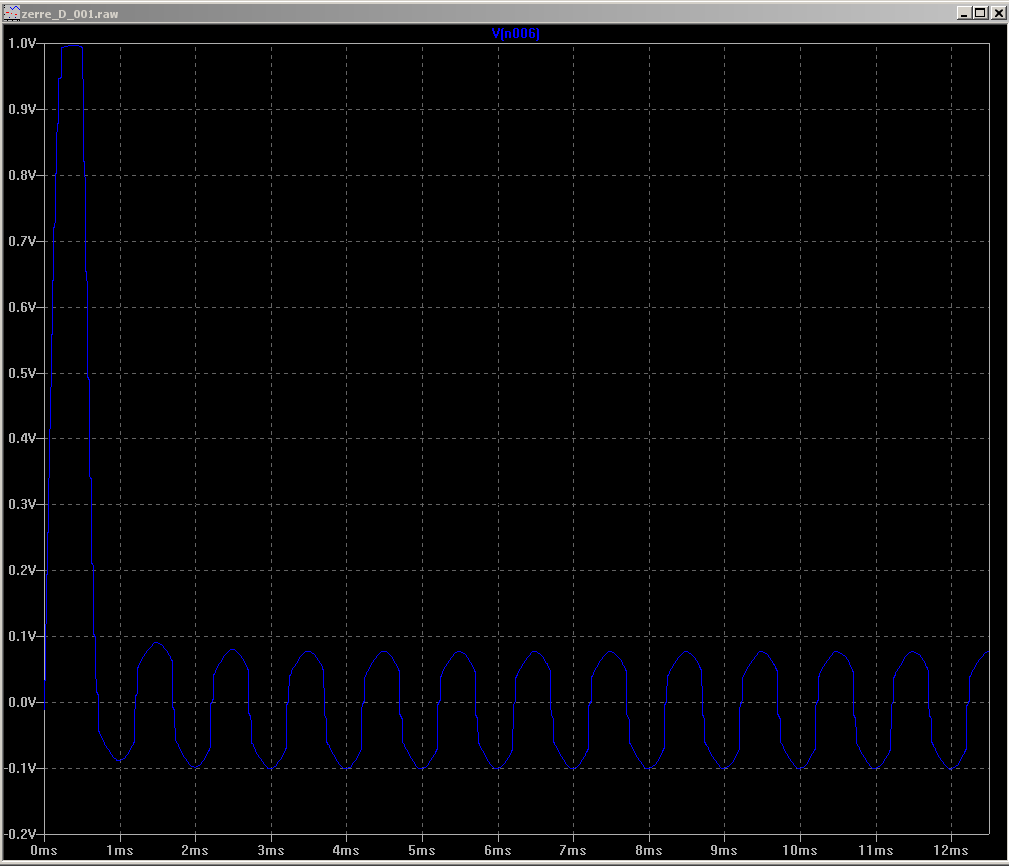The width and height of the screenshot is (1009, 866).
Task: Click the 0.0V vertical axis label
Action: pos(22,702)
